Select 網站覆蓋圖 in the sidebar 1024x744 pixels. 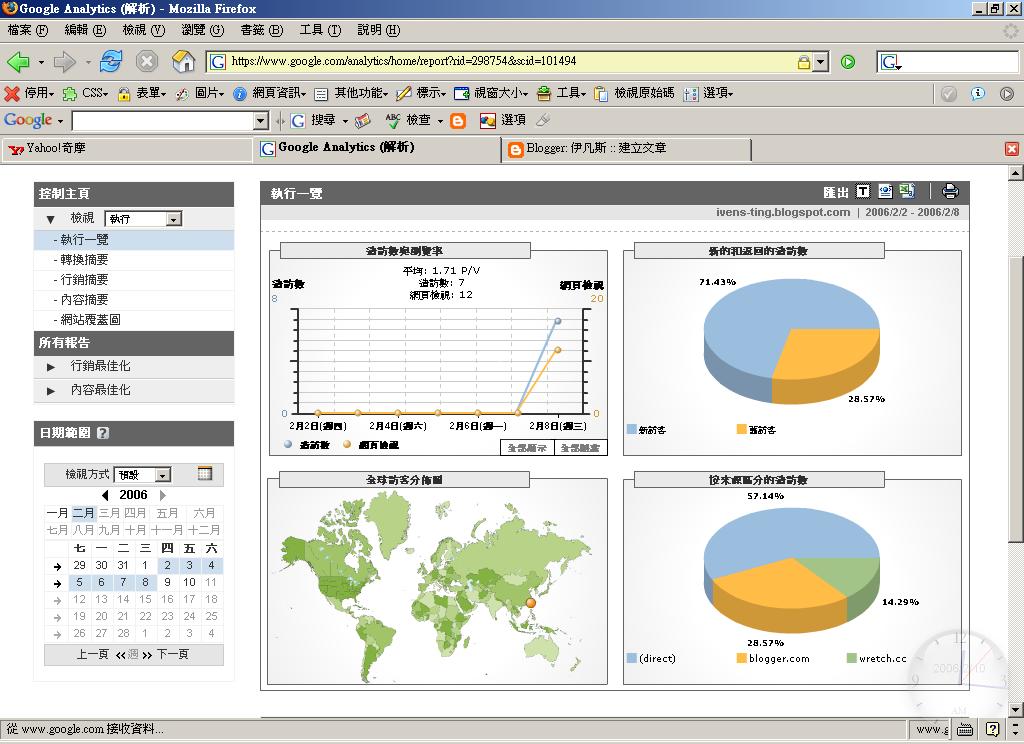point(89,319)
